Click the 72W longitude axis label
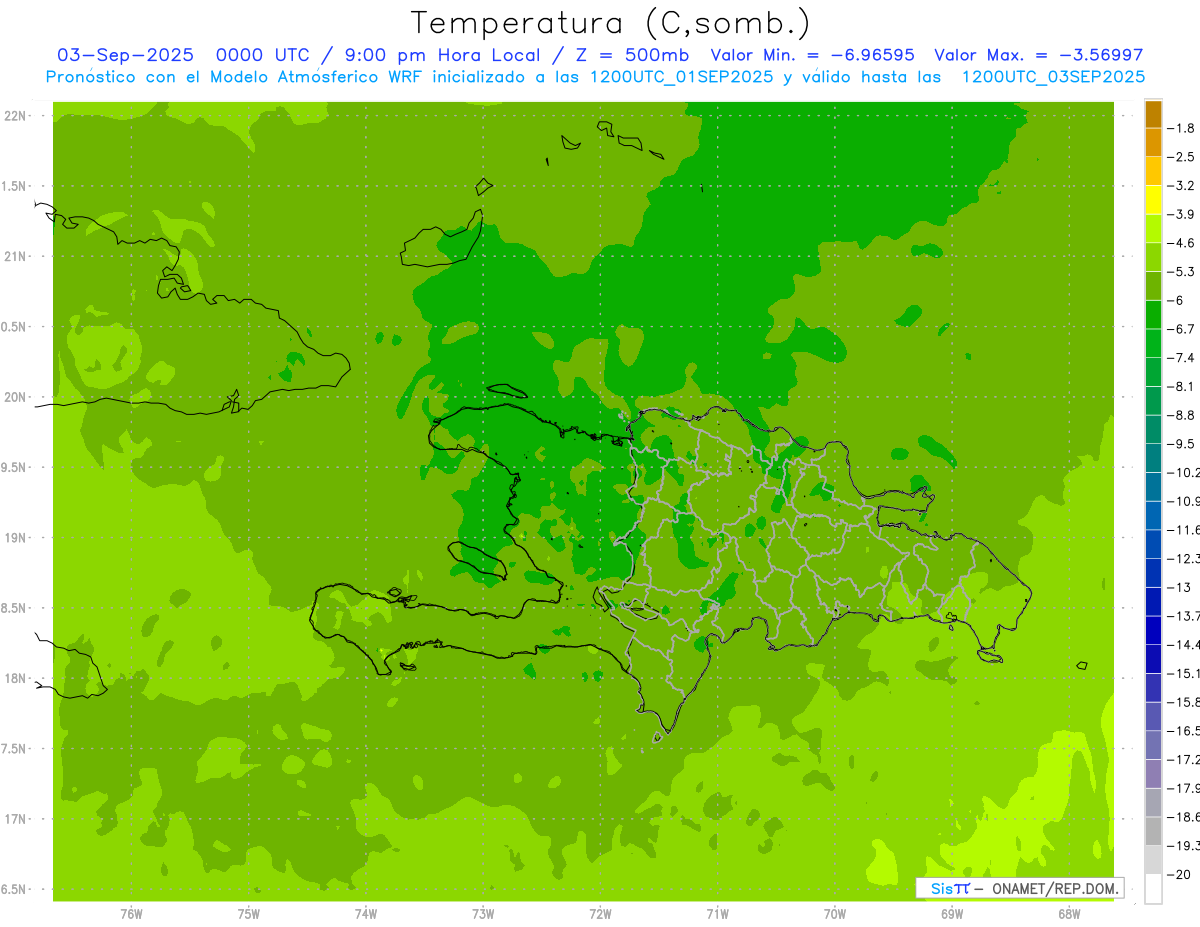 (600, 914)
